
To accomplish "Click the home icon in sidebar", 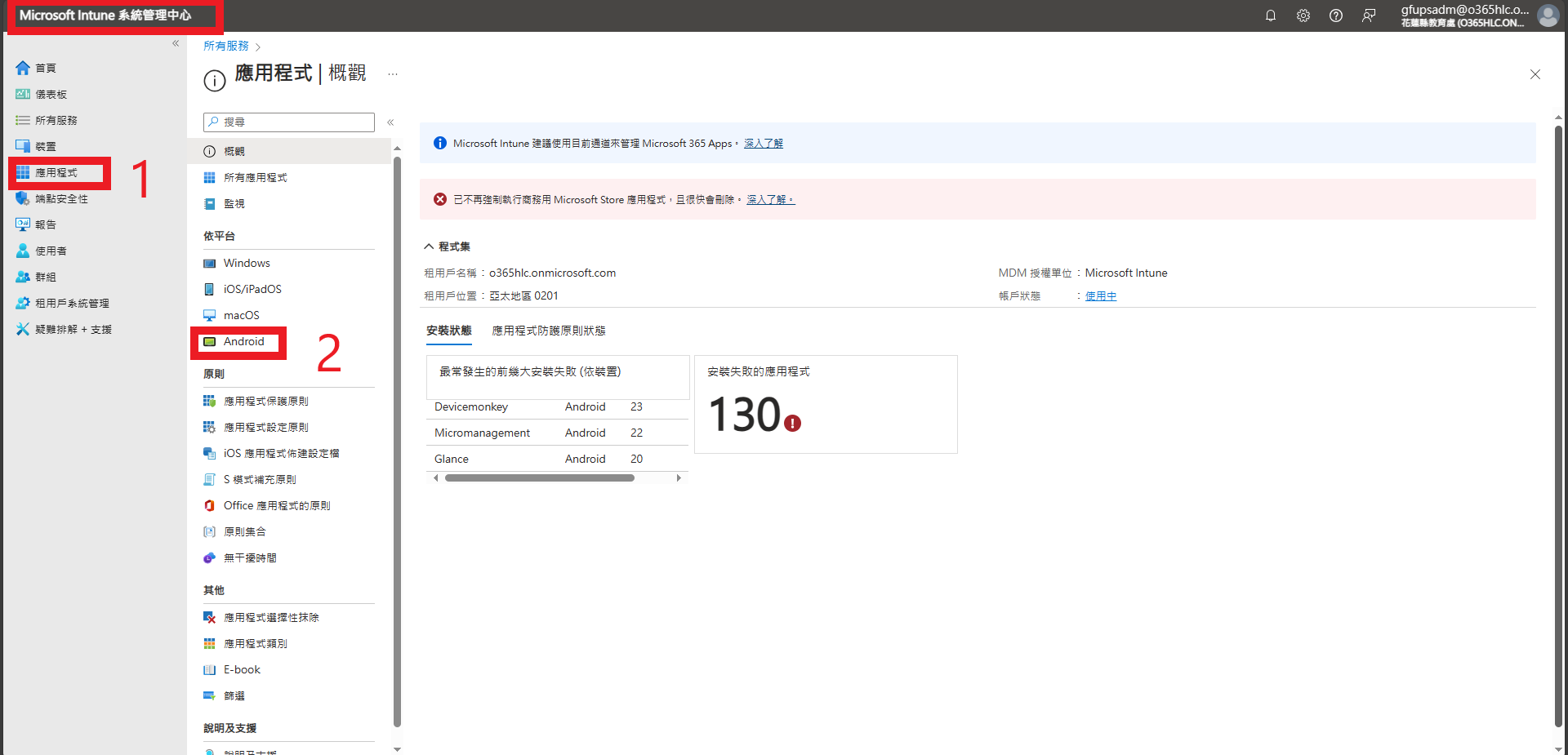I will click(x=23, y=68).
